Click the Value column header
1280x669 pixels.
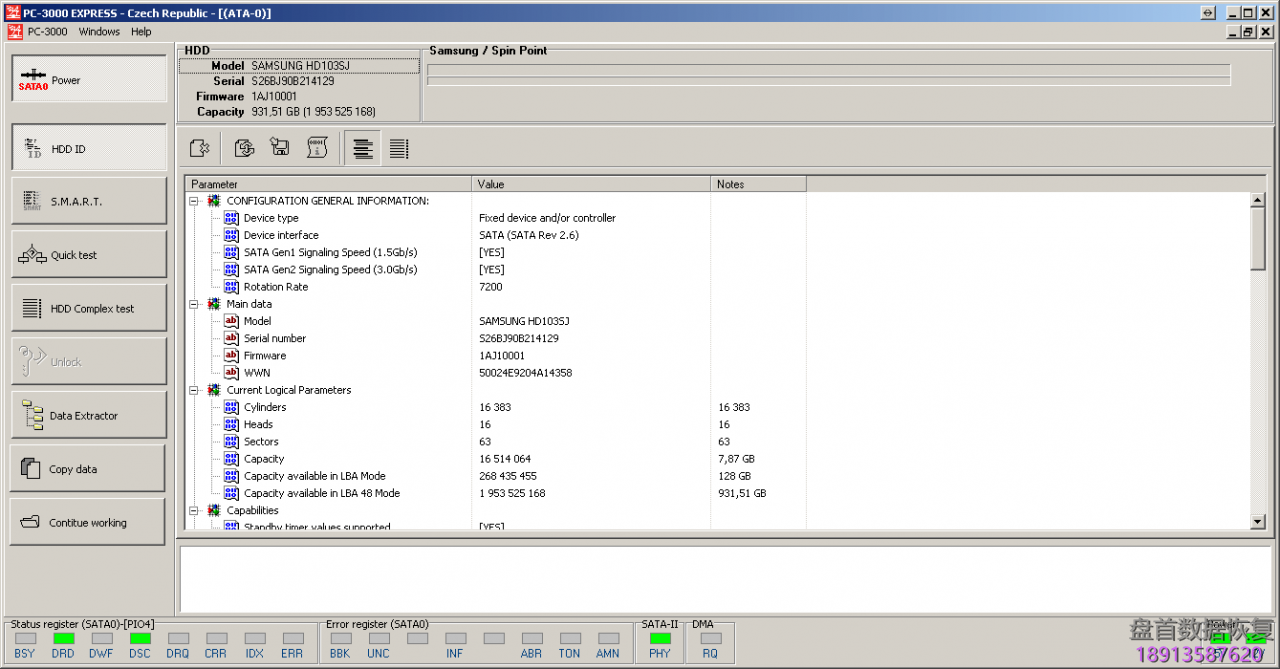point(590,184)
